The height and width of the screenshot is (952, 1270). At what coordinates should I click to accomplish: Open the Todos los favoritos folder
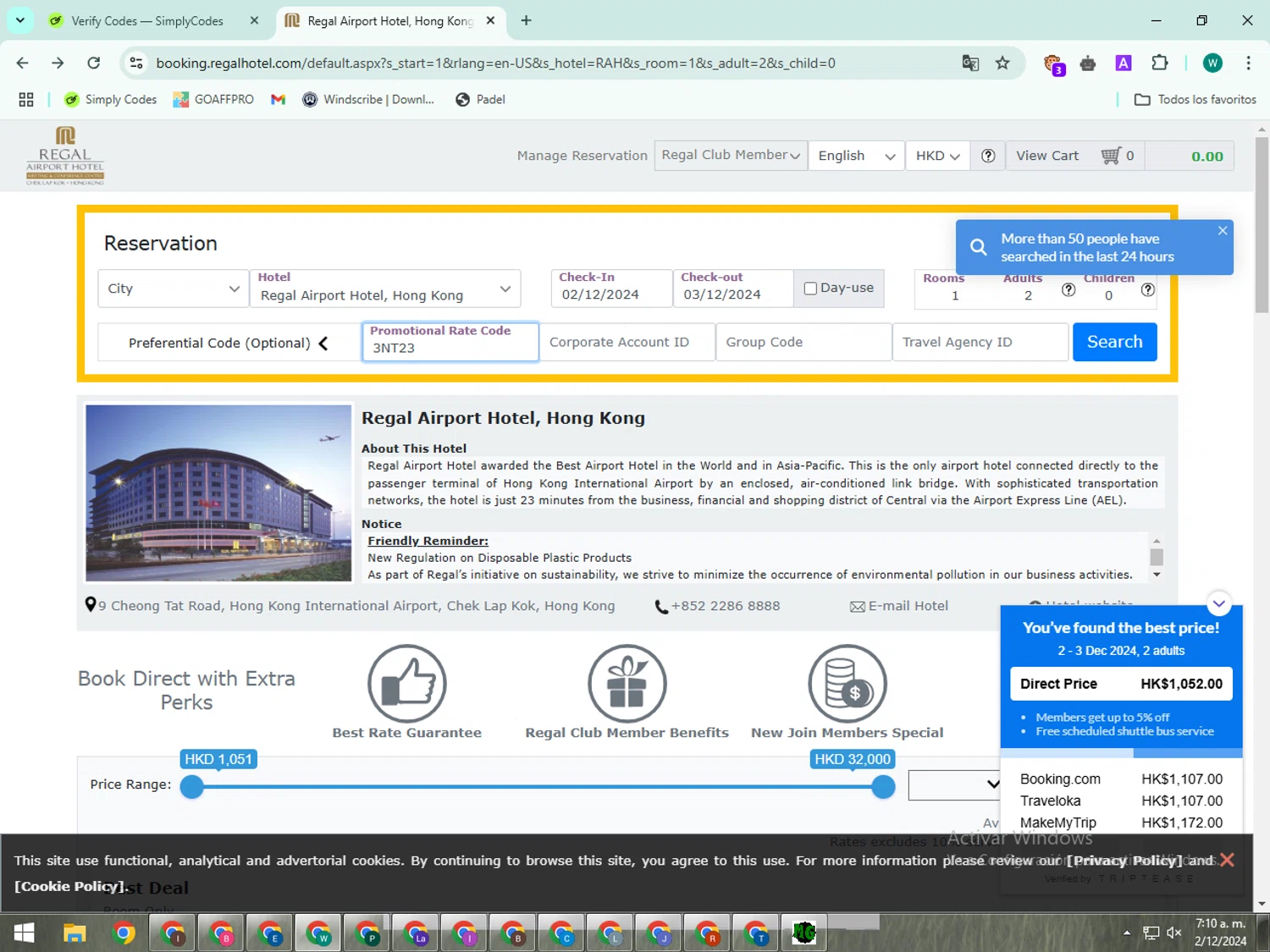pyautogui.click(x=1195, y=99)
